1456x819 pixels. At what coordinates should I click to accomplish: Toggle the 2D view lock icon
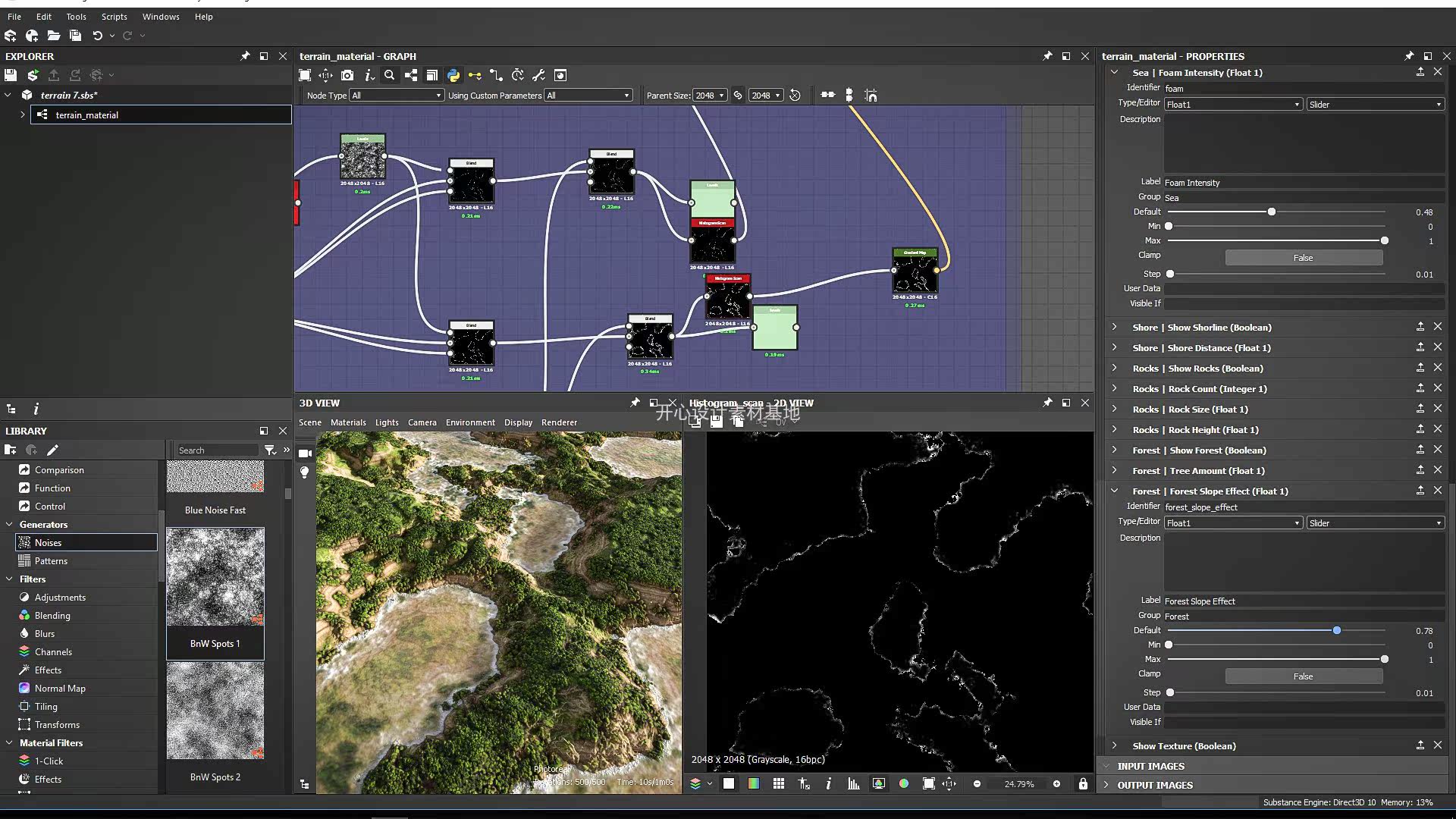(1083, 783)
